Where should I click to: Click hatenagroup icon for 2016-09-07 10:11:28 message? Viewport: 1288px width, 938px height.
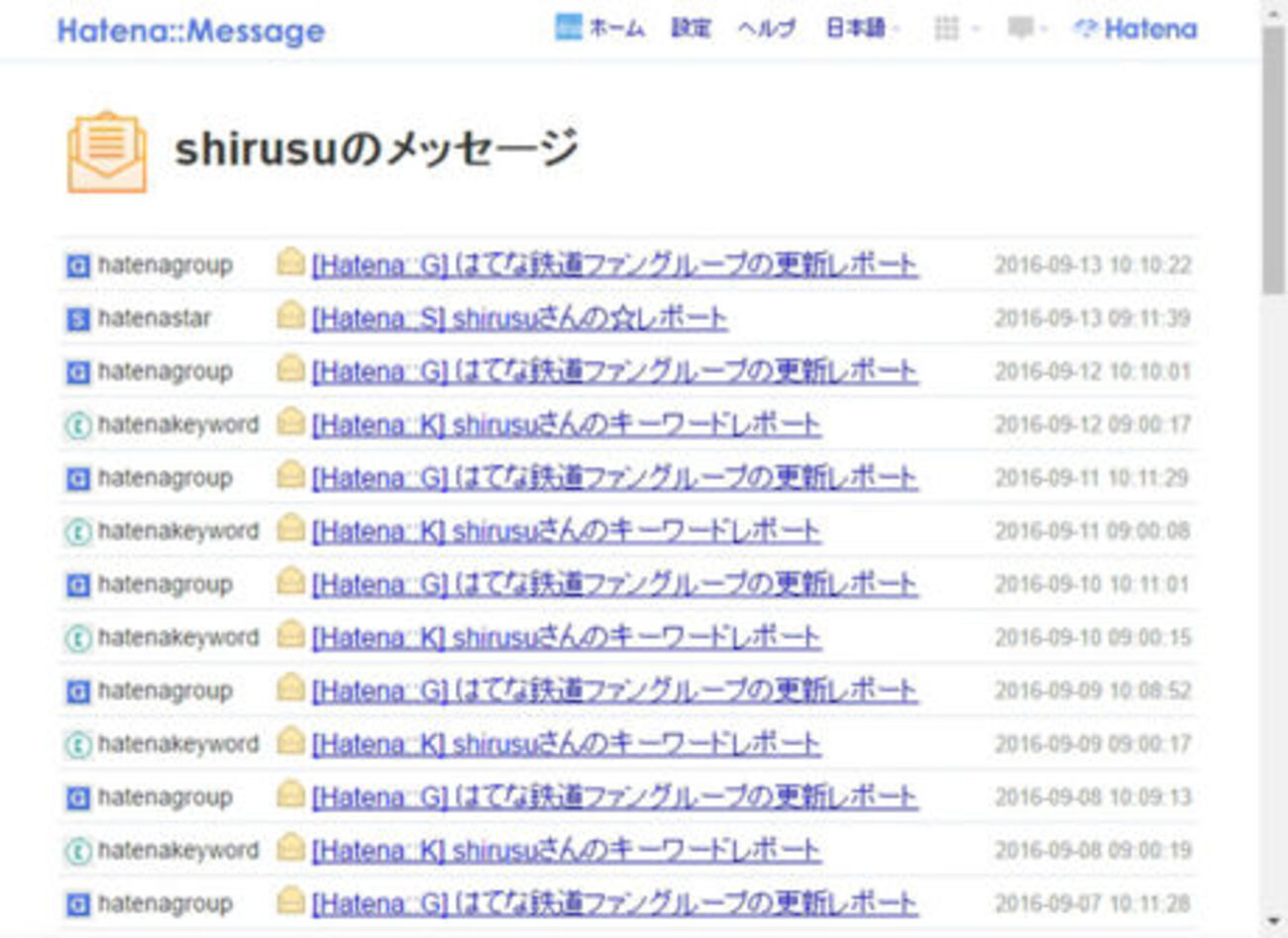pos(78,904)
